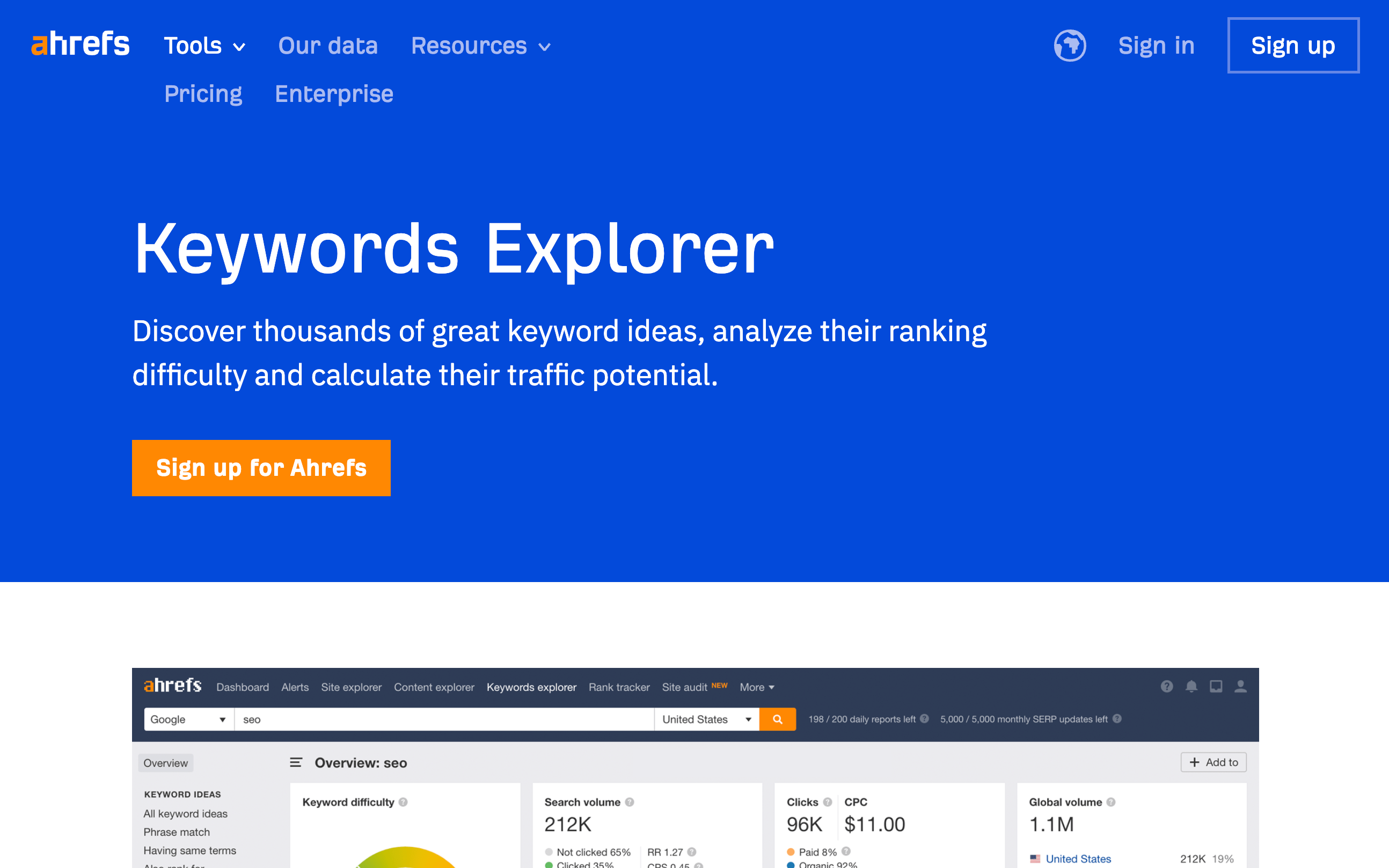Select Overview in the sidebar

[165, 763]
